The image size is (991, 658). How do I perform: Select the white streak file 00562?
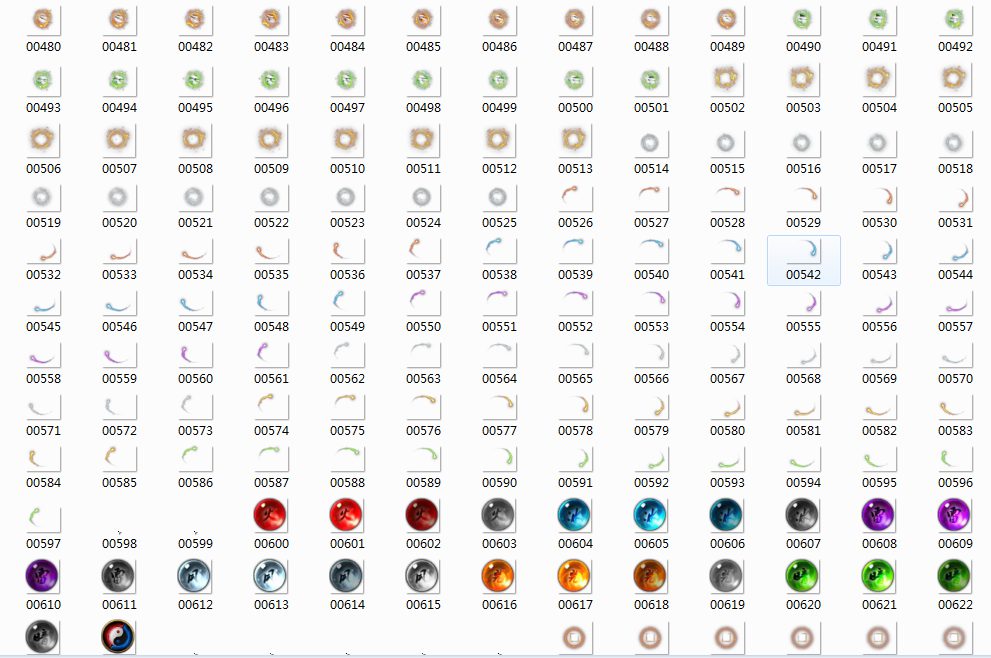coord(346,354)
